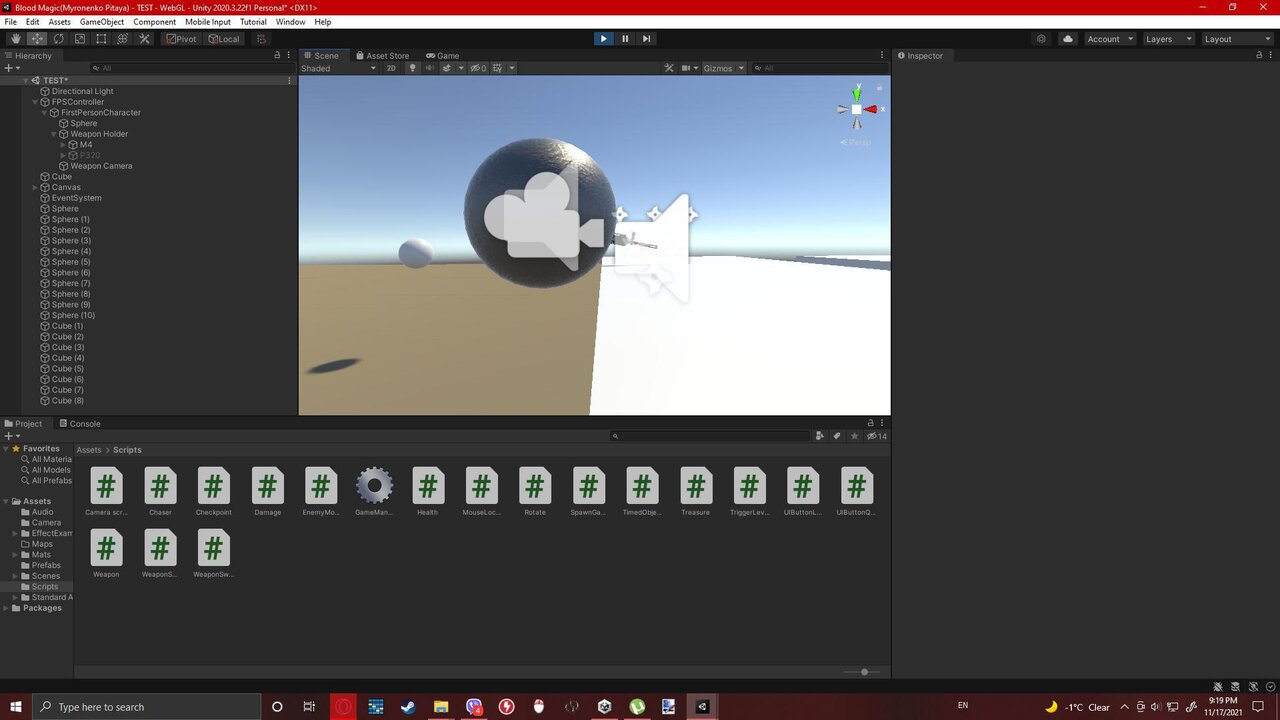Select the Hand tool

[15, 39]
